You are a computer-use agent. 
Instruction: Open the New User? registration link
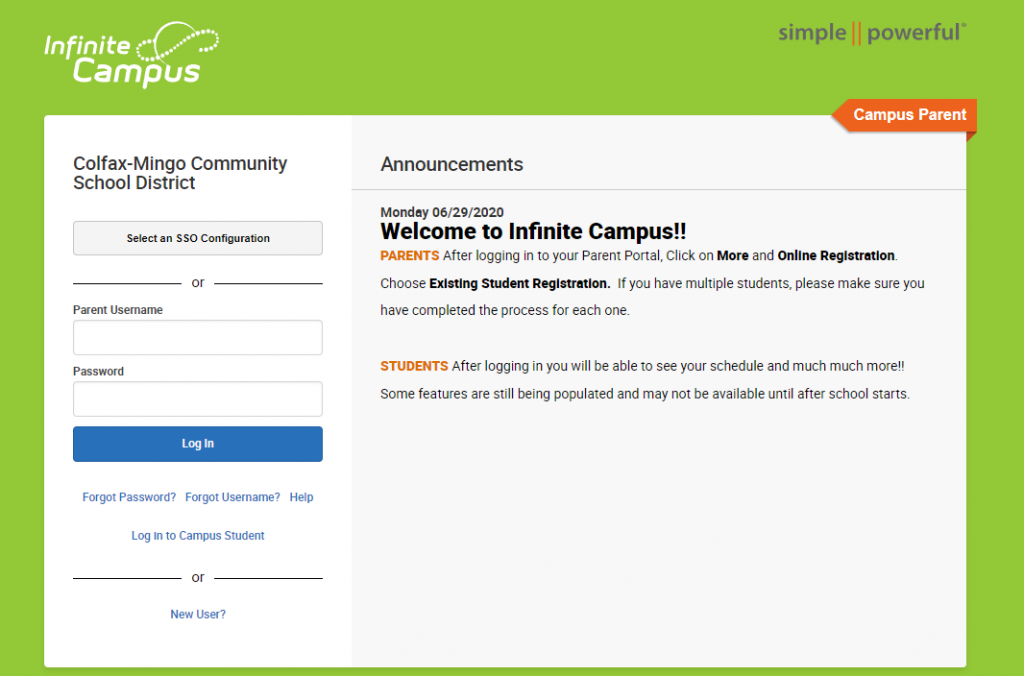pos(197,613)
